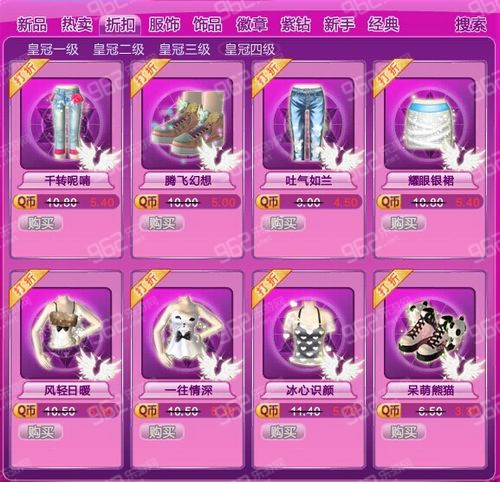Switch to the 徽章 tab
The height and width of the screenshot is (482, 500).
[252, 25]
